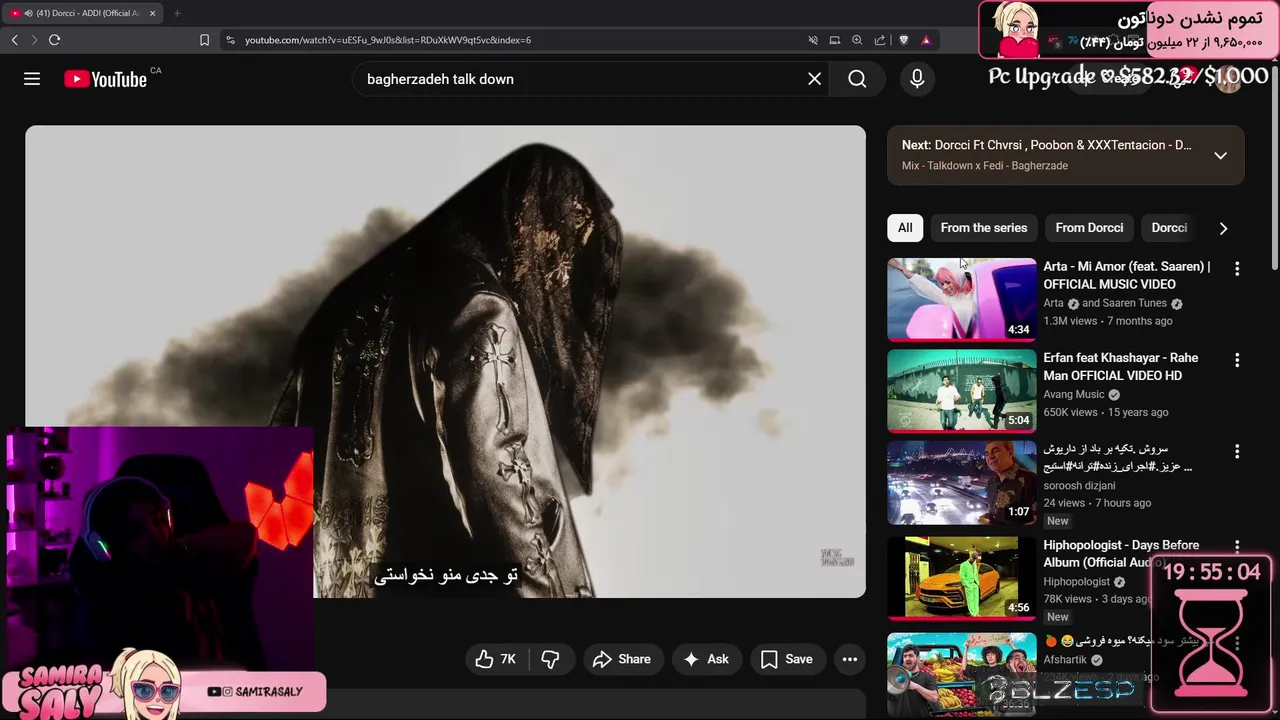Open Afshartik channel name

tap(1065, 660)
